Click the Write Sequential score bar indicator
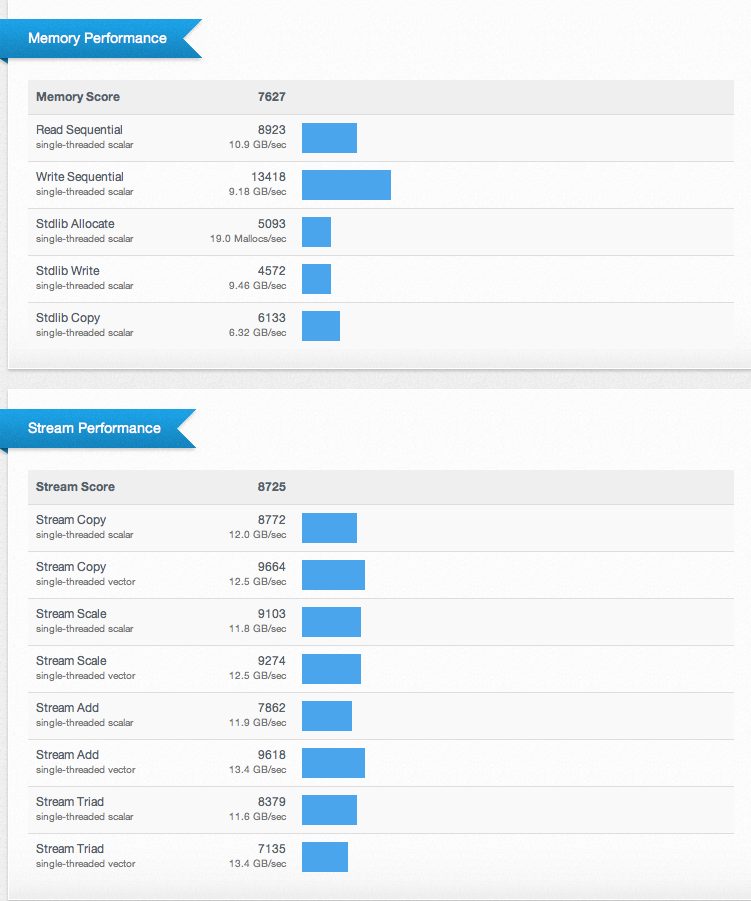The image size is (751, 901). click(346, 185)
